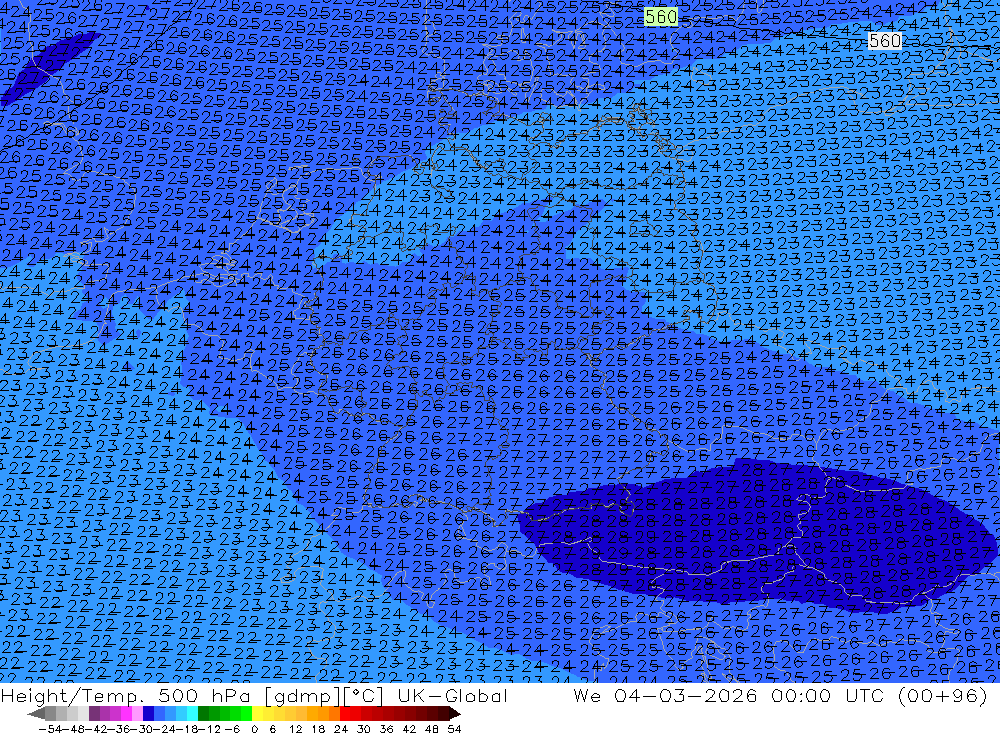Click the '54' maximum legend scale value
Viewport: 1000px width, 733px height.
(x=454, y=728)
